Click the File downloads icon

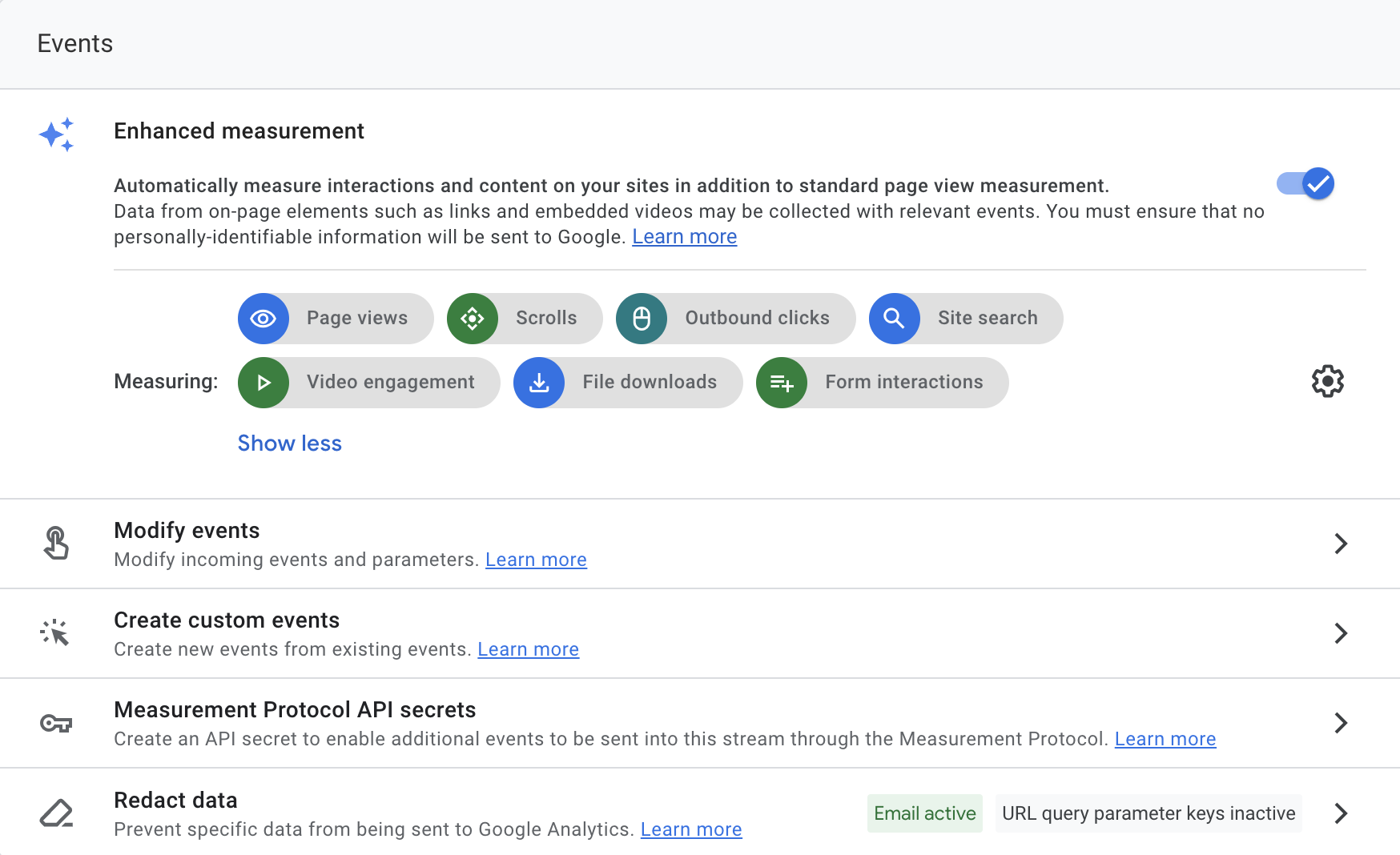point(539,383)
